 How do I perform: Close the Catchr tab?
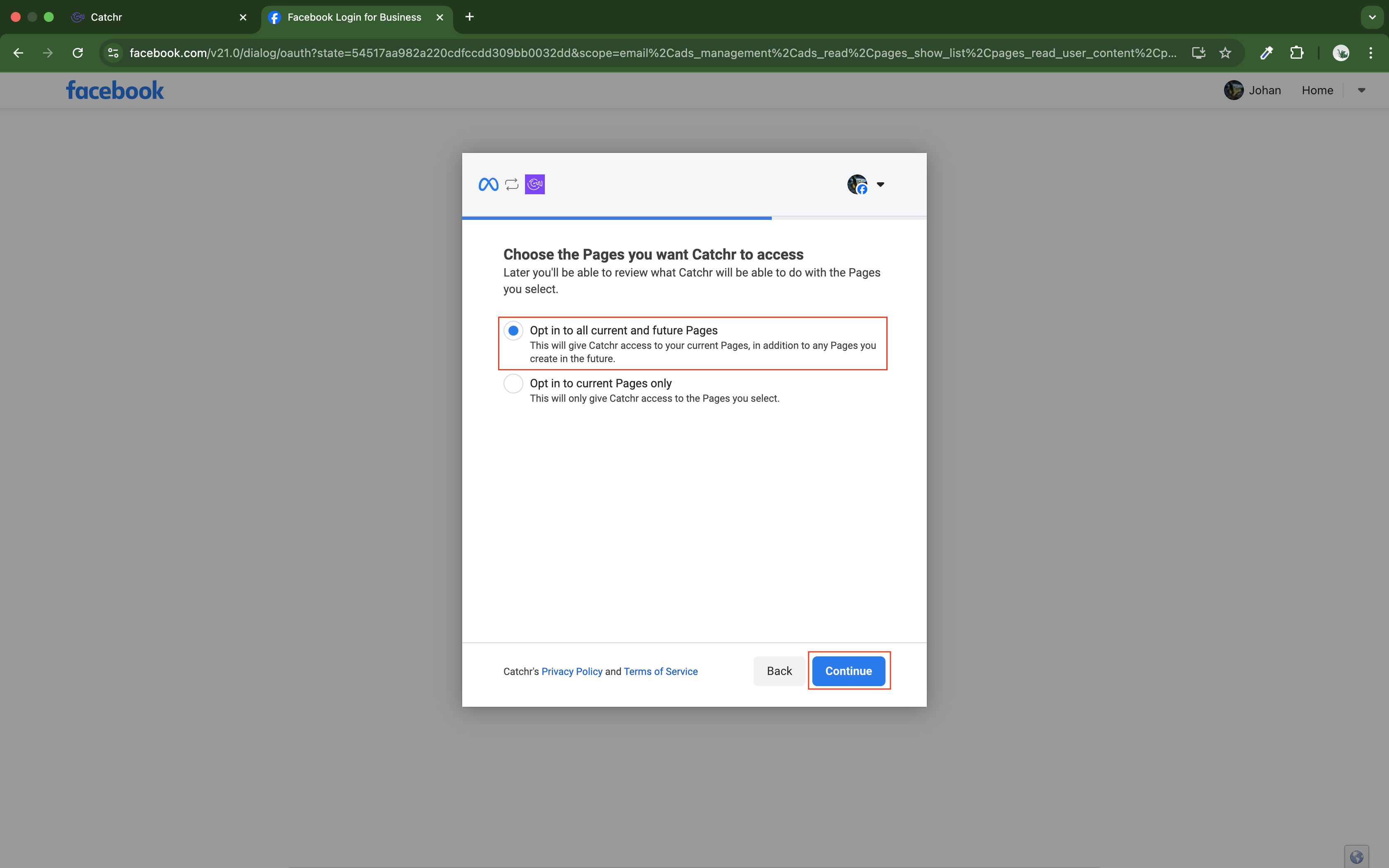[243, 17]
